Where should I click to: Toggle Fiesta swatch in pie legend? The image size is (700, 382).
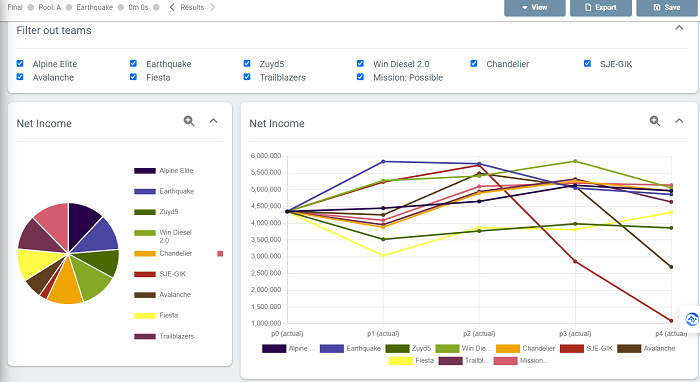pos(145,316)
